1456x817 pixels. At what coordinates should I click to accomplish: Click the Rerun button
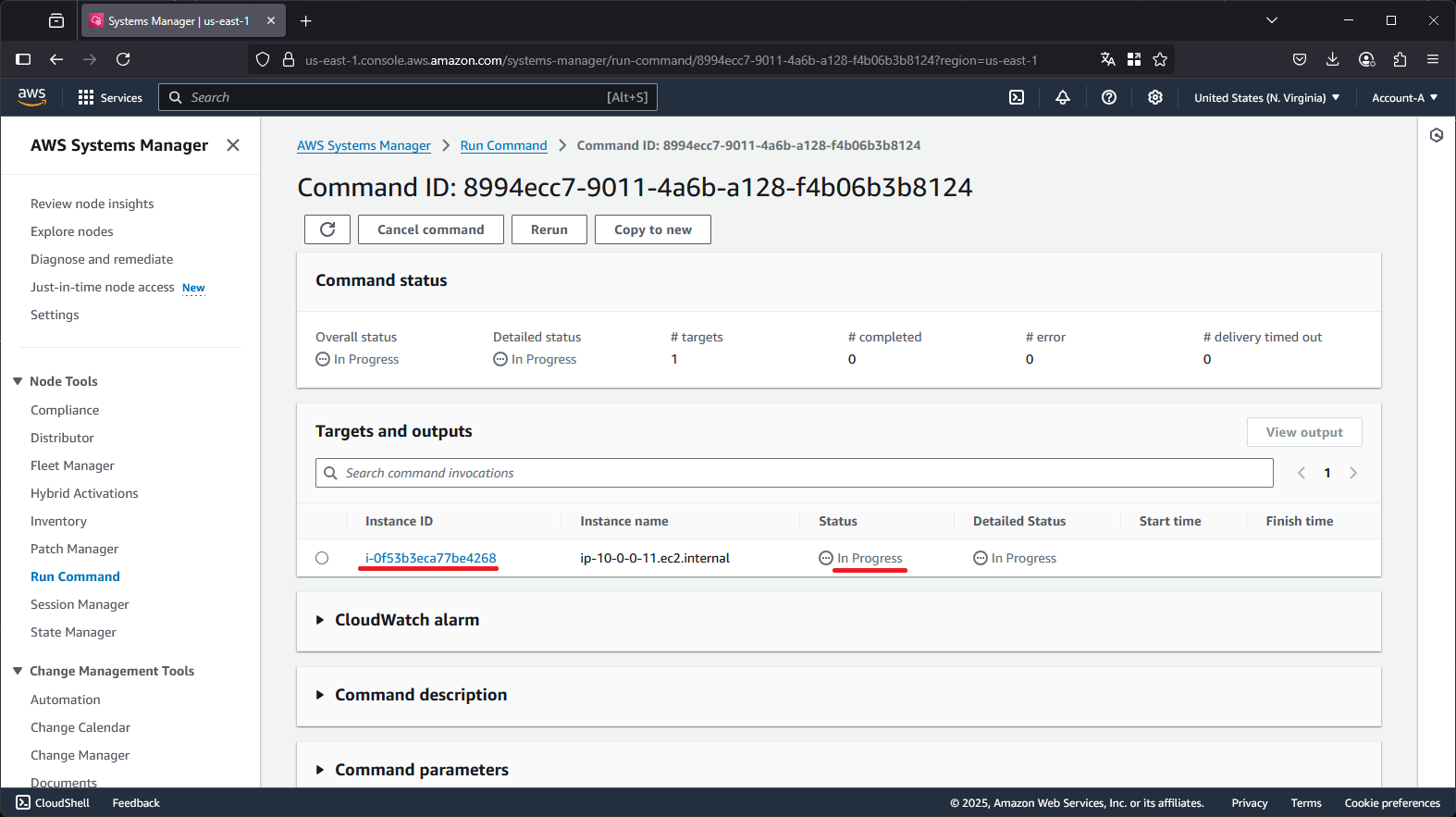click(x=549, y=229)
